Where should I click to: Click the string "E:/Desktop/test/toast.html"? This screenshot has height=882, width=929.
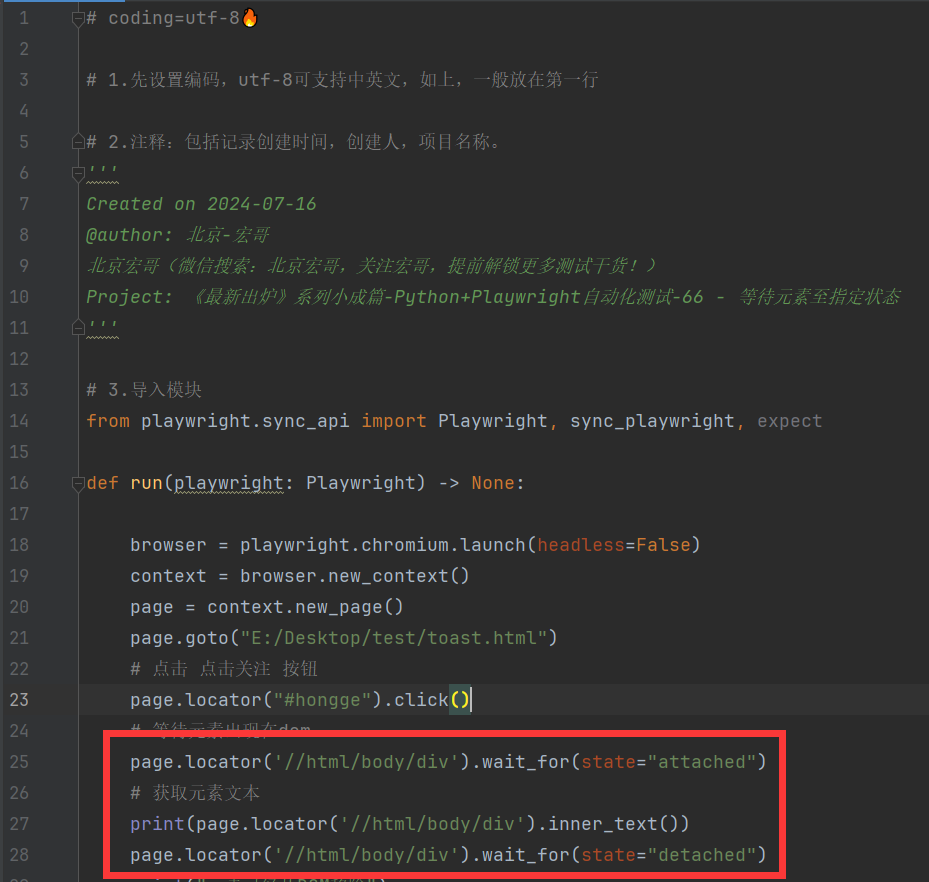393,638
